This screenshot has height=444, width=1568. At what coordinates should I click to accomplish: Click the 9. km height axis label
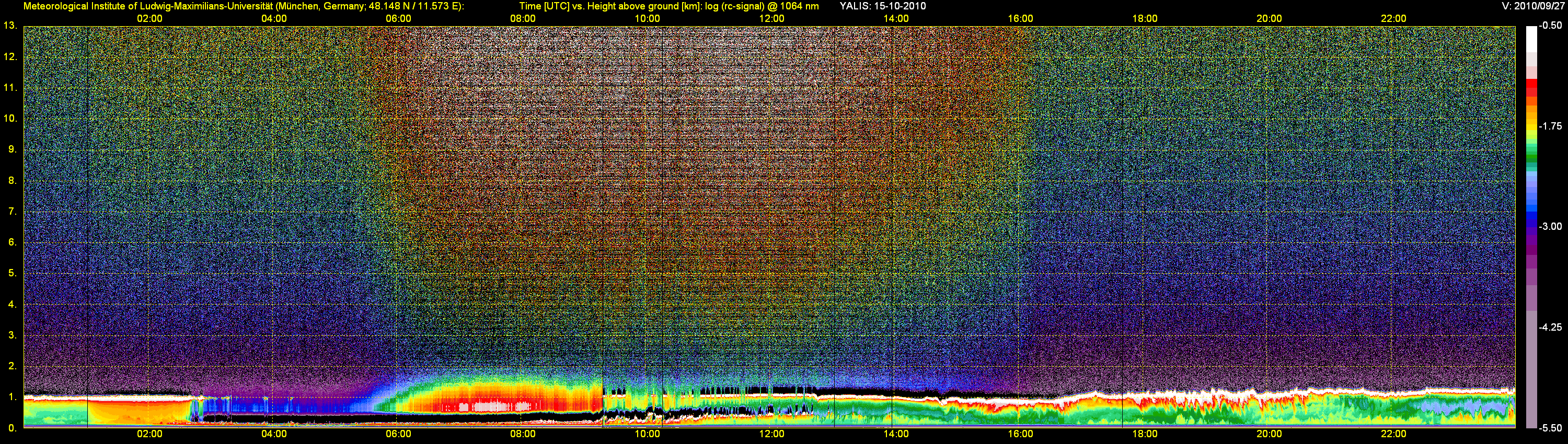point(12,149)
